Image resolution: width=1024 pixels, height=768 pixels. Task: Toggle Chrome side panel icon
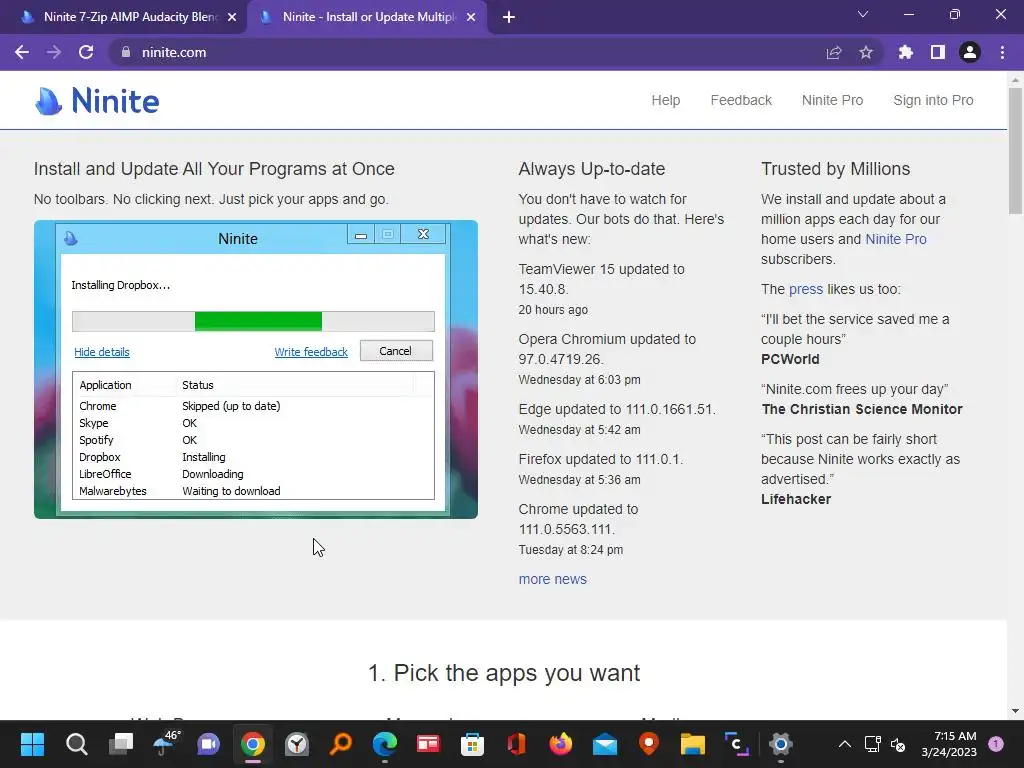(x=938, y=52)
